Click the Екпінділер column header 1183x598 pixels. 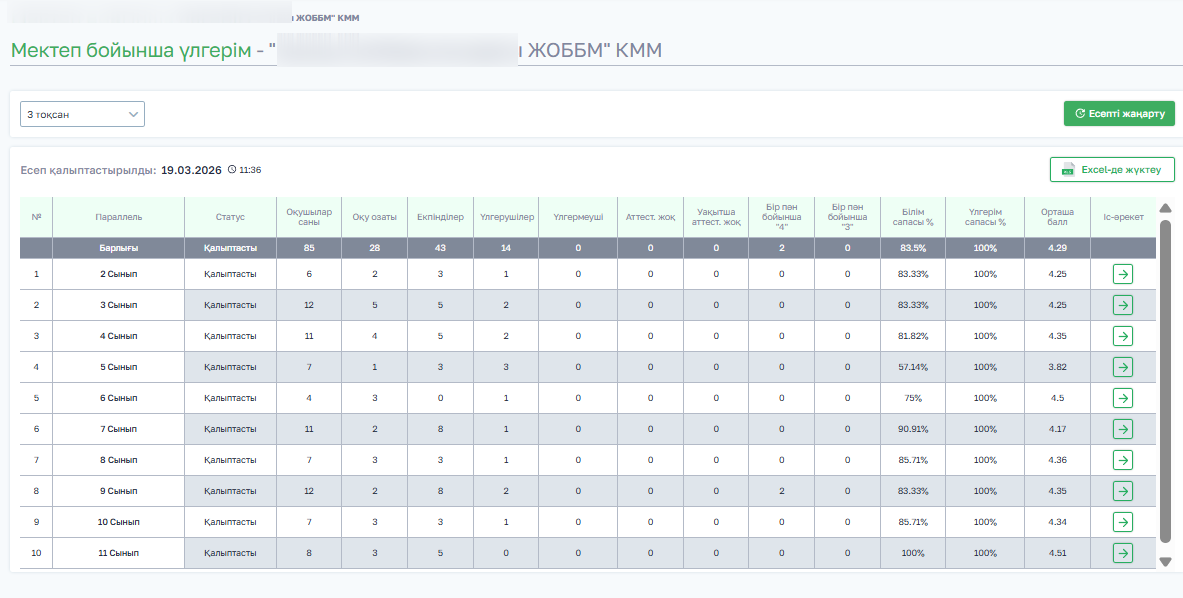[x=440, y=217]
